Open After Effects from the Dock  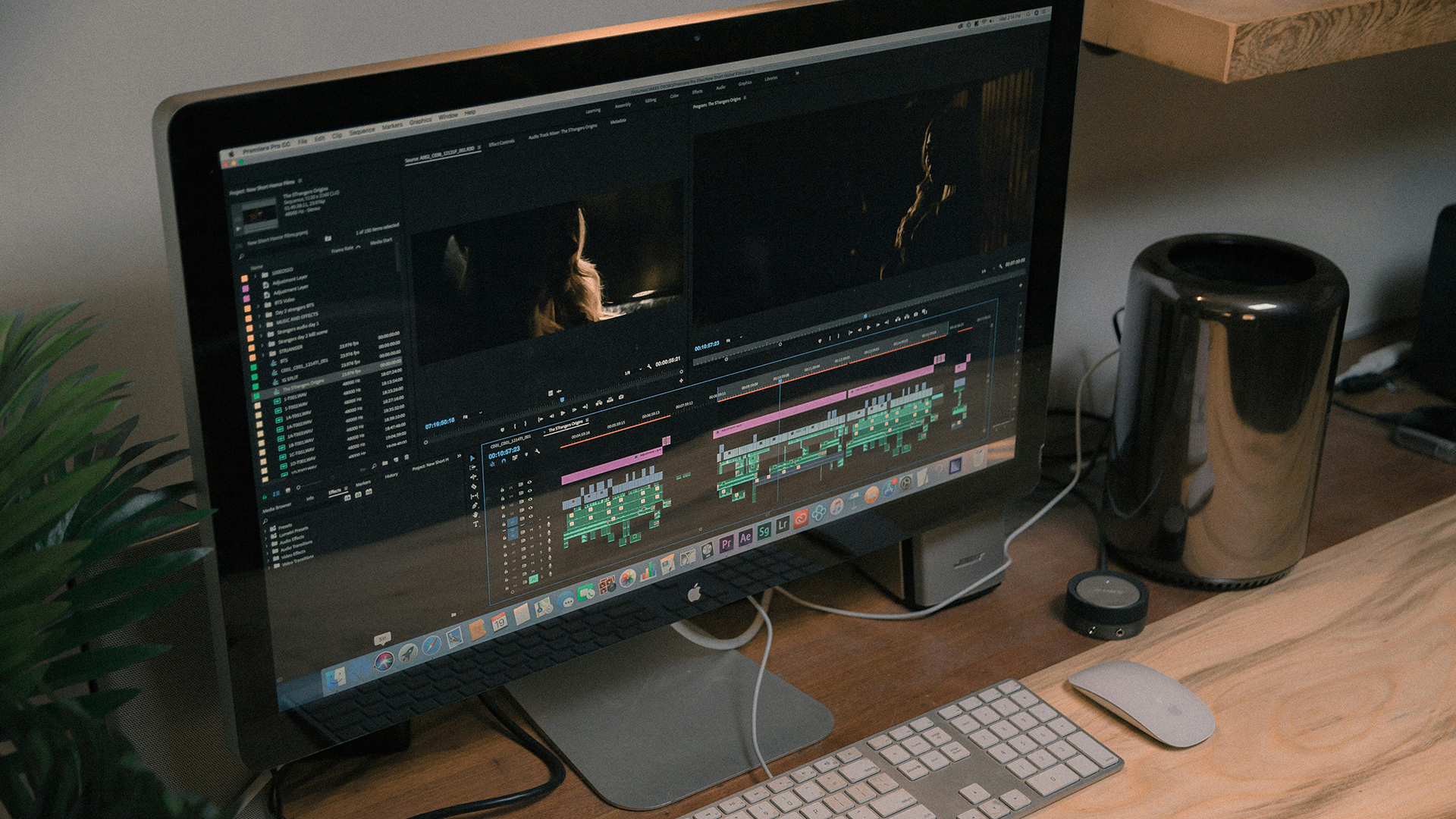pos(745,537)
